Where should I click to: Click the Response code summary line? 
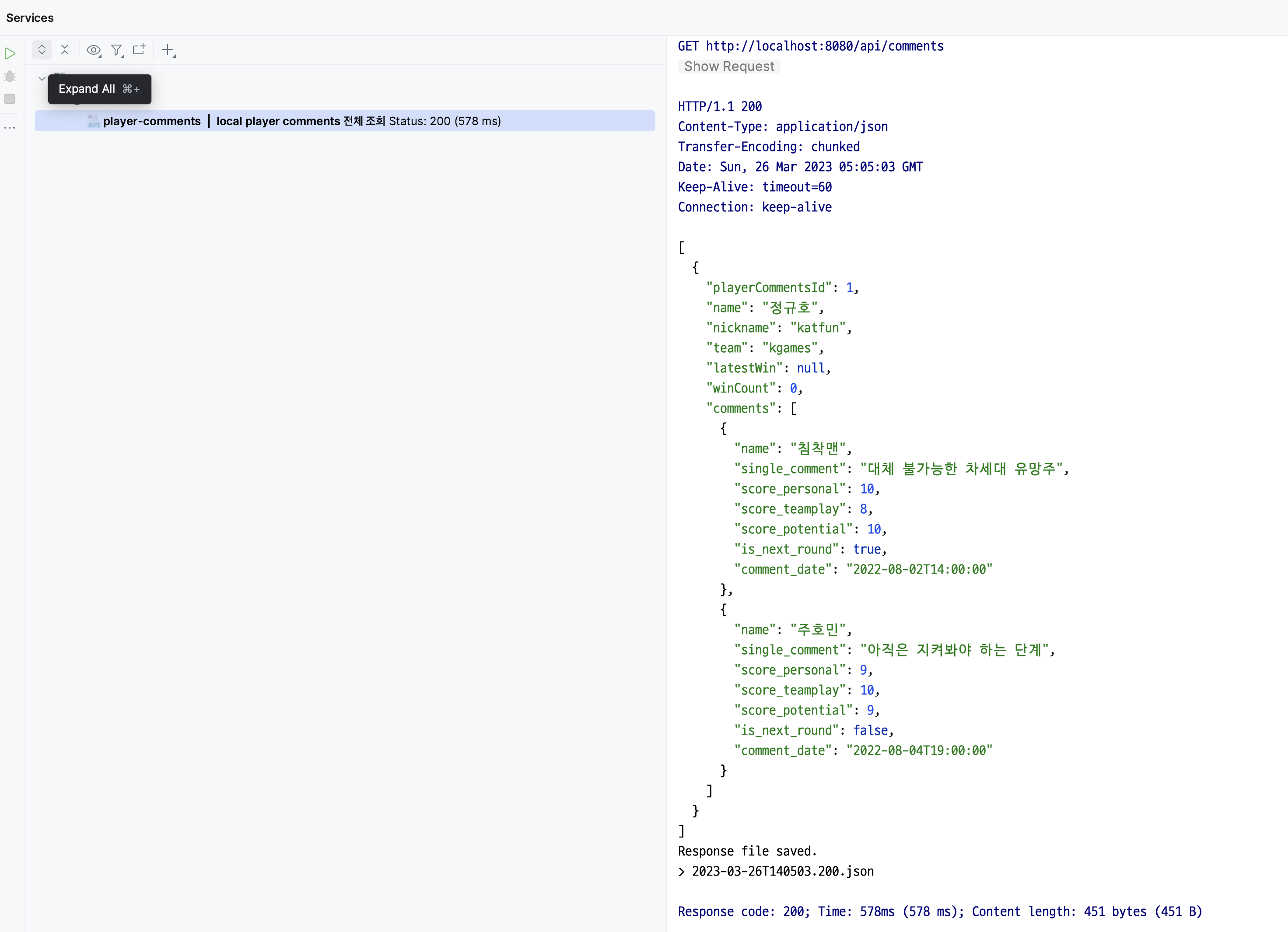pyautogui.click(x=940, y=911)
